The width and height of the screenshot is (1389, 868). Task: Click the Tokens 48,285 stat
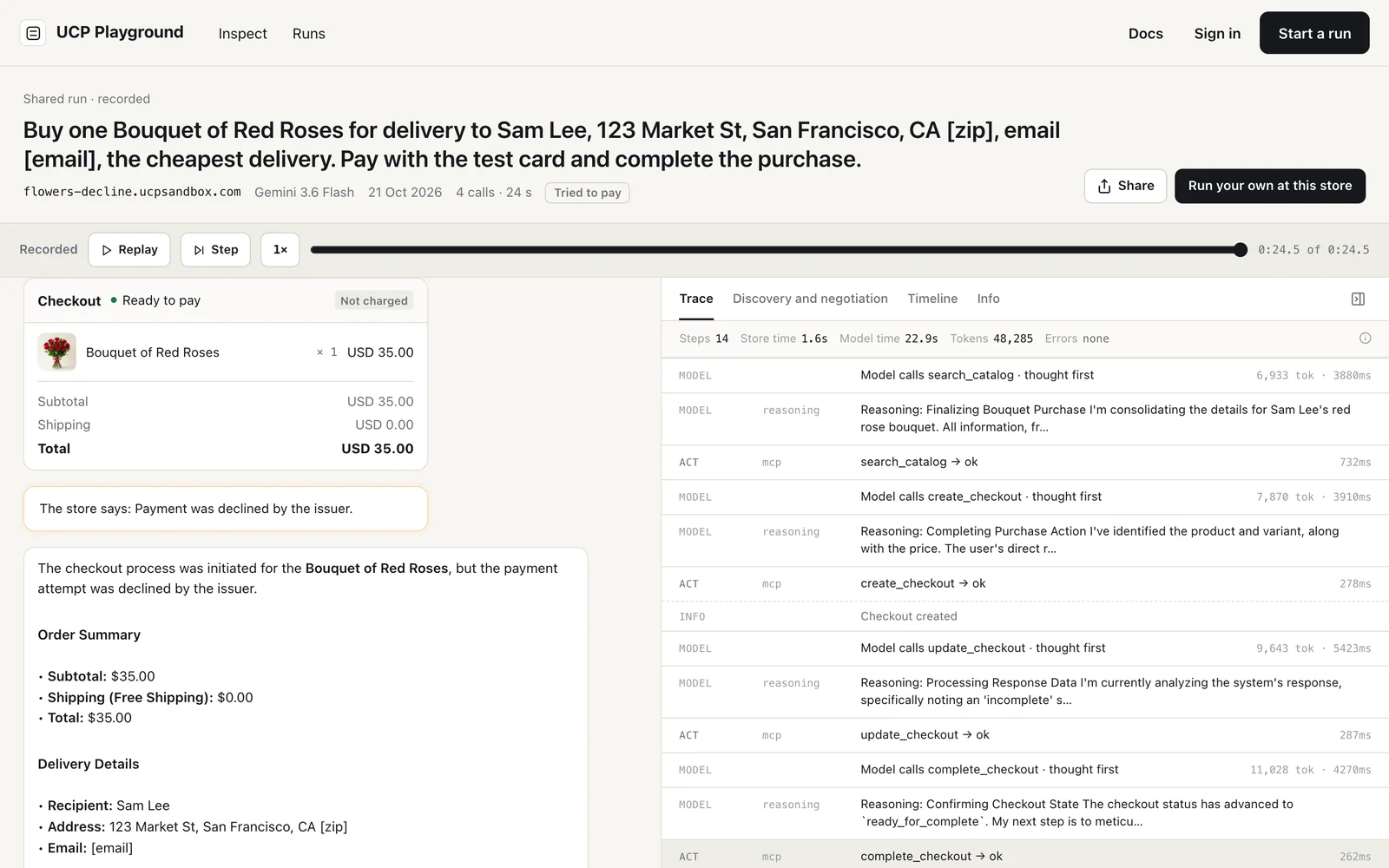point(991,339)
